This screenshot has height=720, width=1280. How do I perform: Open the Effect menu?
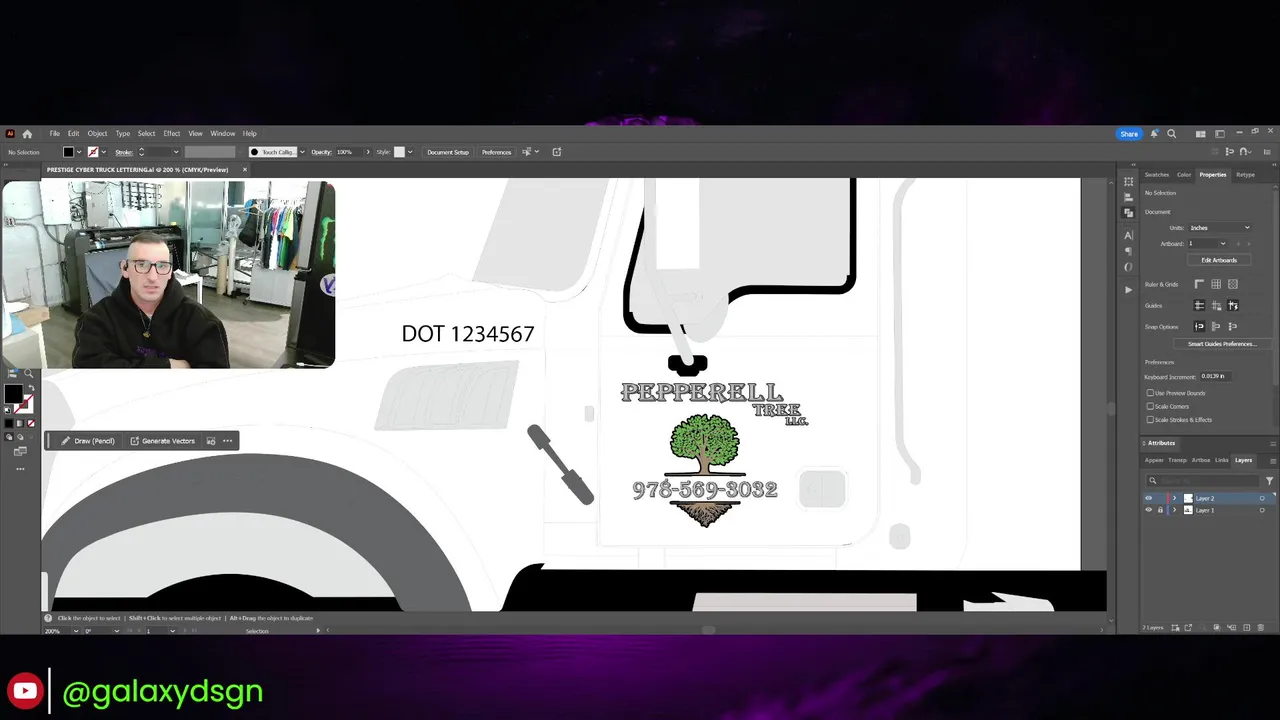point(172,134)
